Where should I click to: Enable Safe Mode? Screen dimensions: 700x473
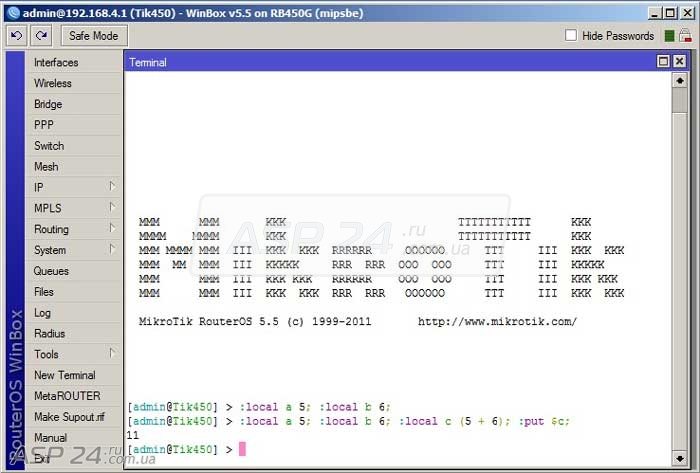click(x=93, y=36)
